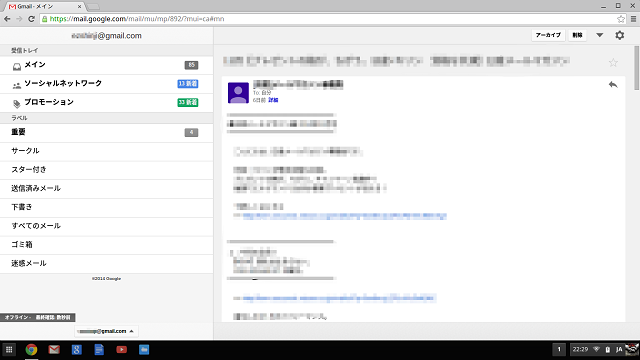
Task: Click the battery status icon
Action: pyautogui.click(x=608, y=349)
